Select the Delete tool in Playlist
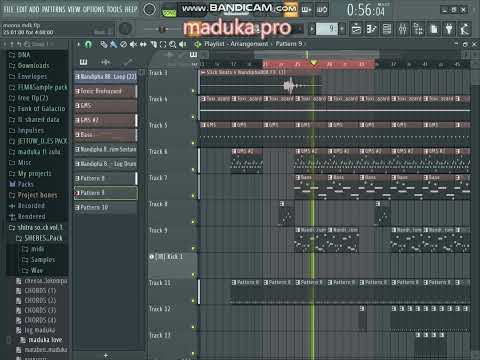This screenshot has width=480, height=360. click(x=123, y=44)
